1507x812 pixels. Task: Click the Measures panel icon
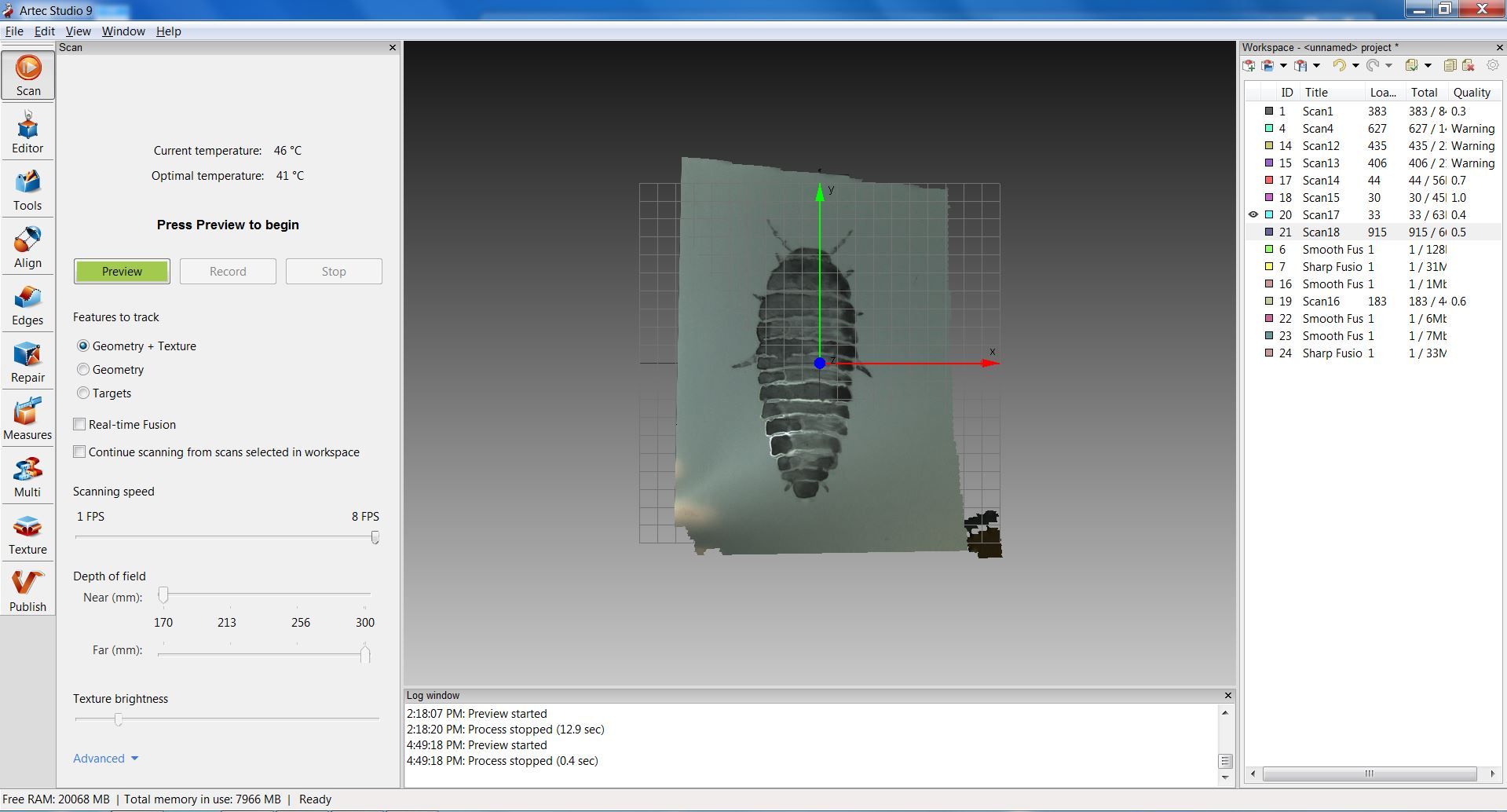pos(27,417)
